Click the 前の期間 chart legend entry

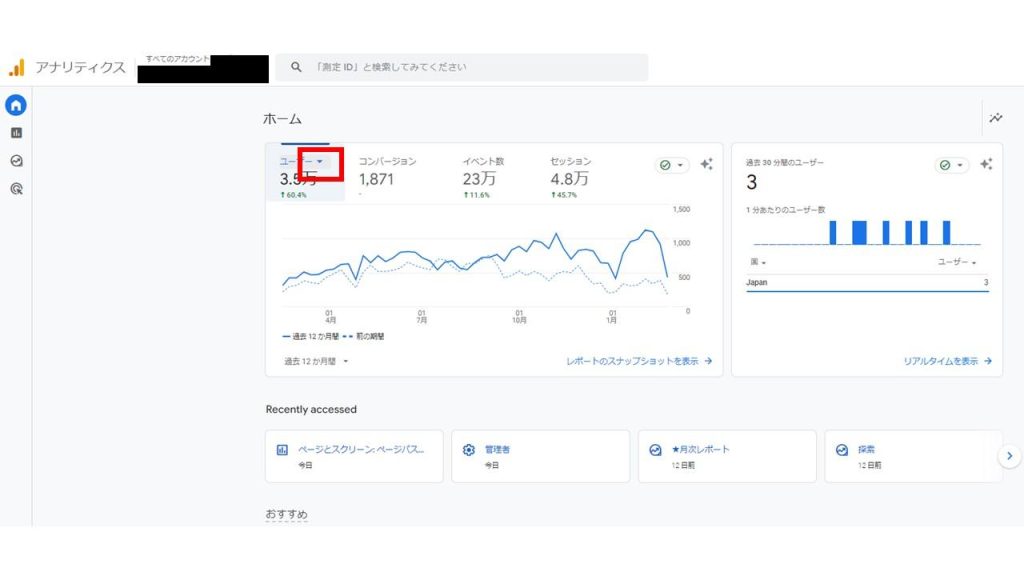pyautogui.click(x=364, y=336)
